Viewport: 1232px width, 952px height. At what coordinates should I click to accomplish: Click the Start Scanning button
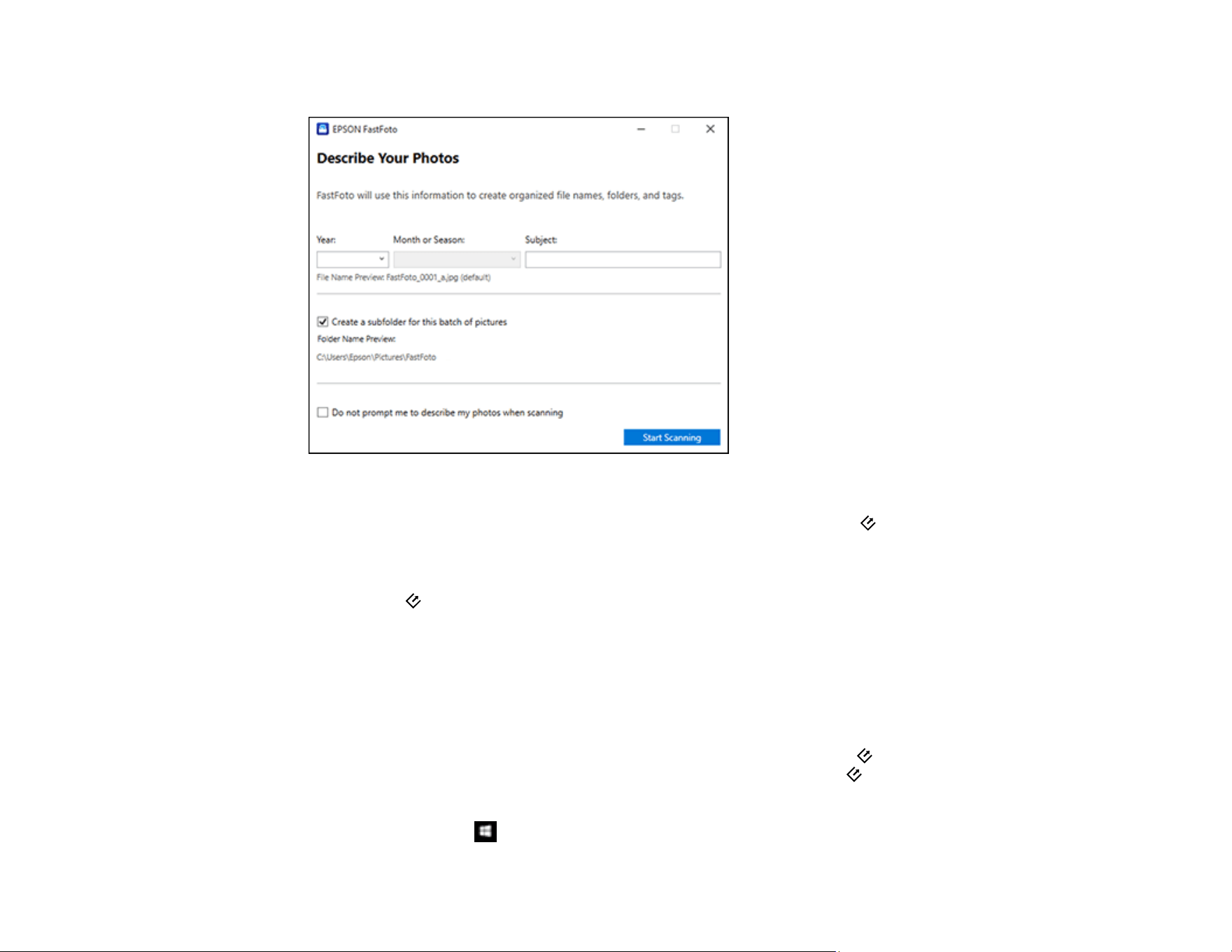pos(672,437)
